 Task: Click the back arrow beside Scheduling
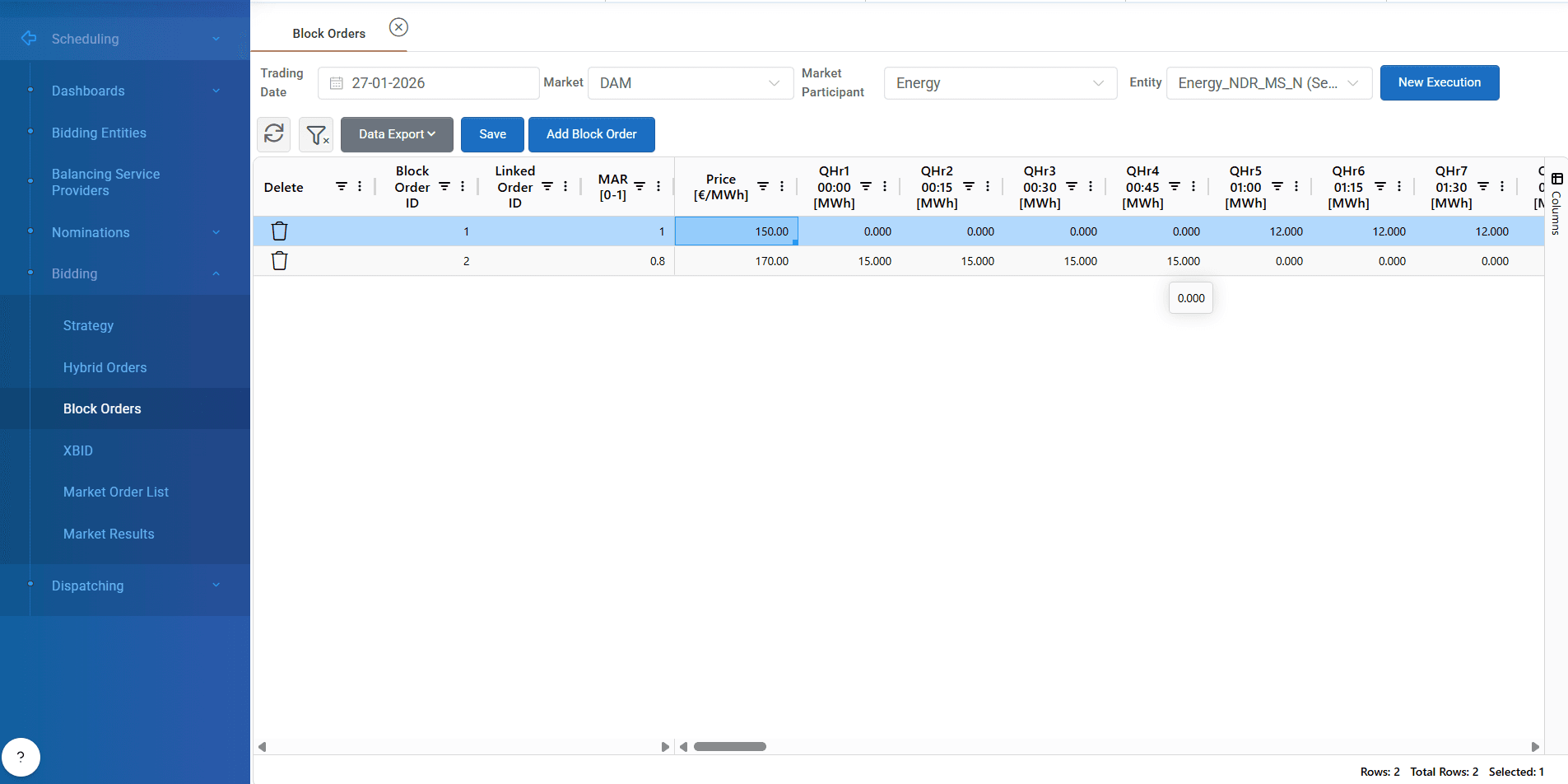click(29, 38)
